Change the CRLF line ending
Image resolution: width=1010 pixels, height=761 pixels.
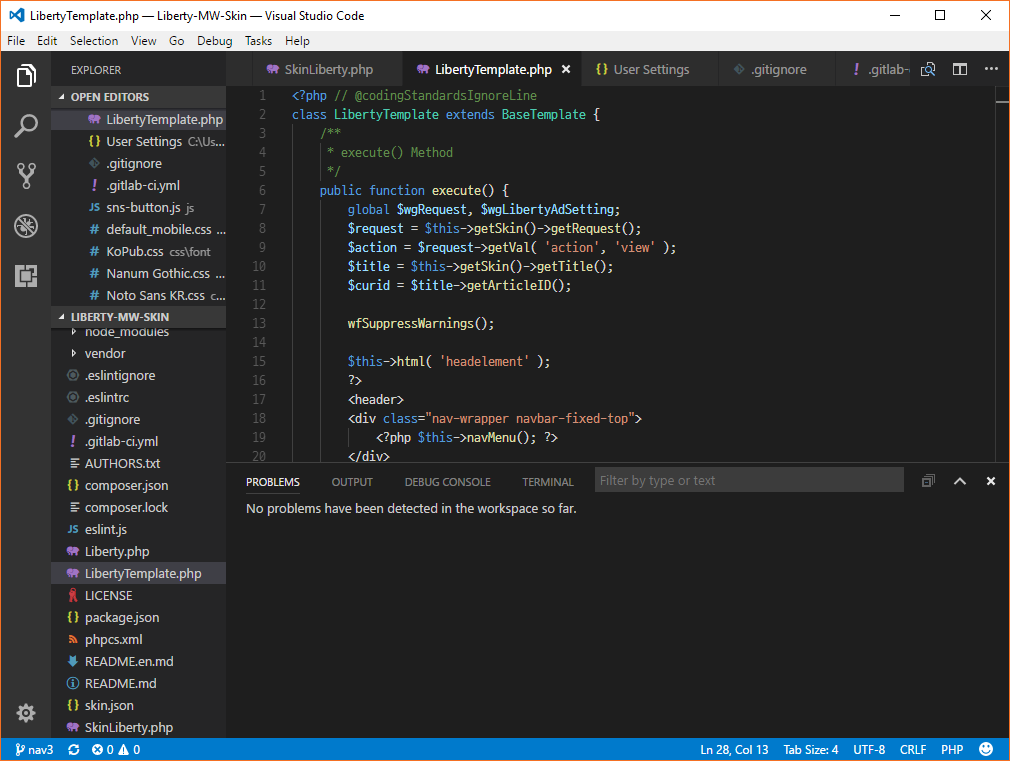pyautogui.click(x=913, y=749)
